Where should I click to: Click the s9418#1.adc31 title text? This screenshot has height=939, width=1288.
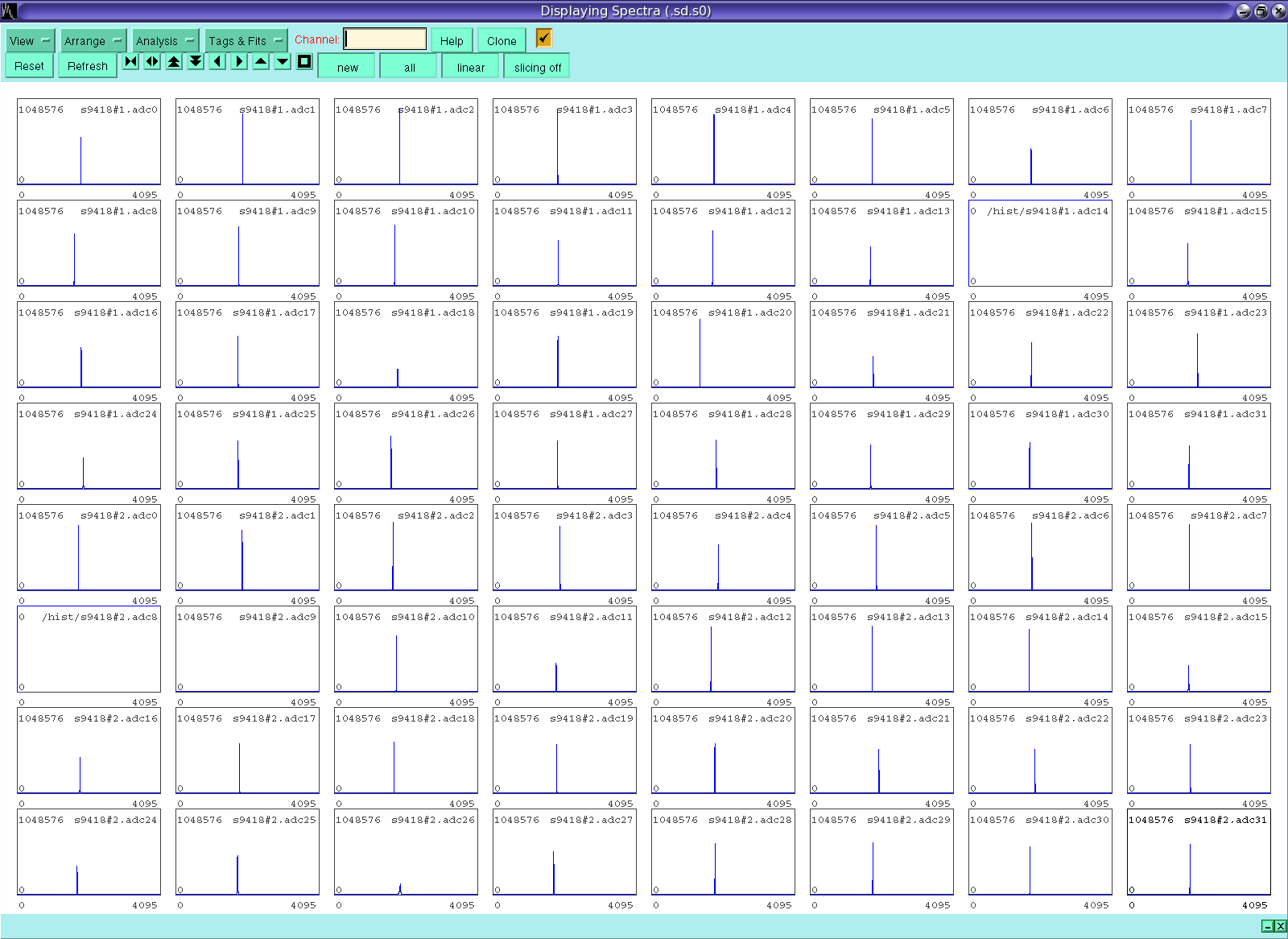[x=1226, y=414]
